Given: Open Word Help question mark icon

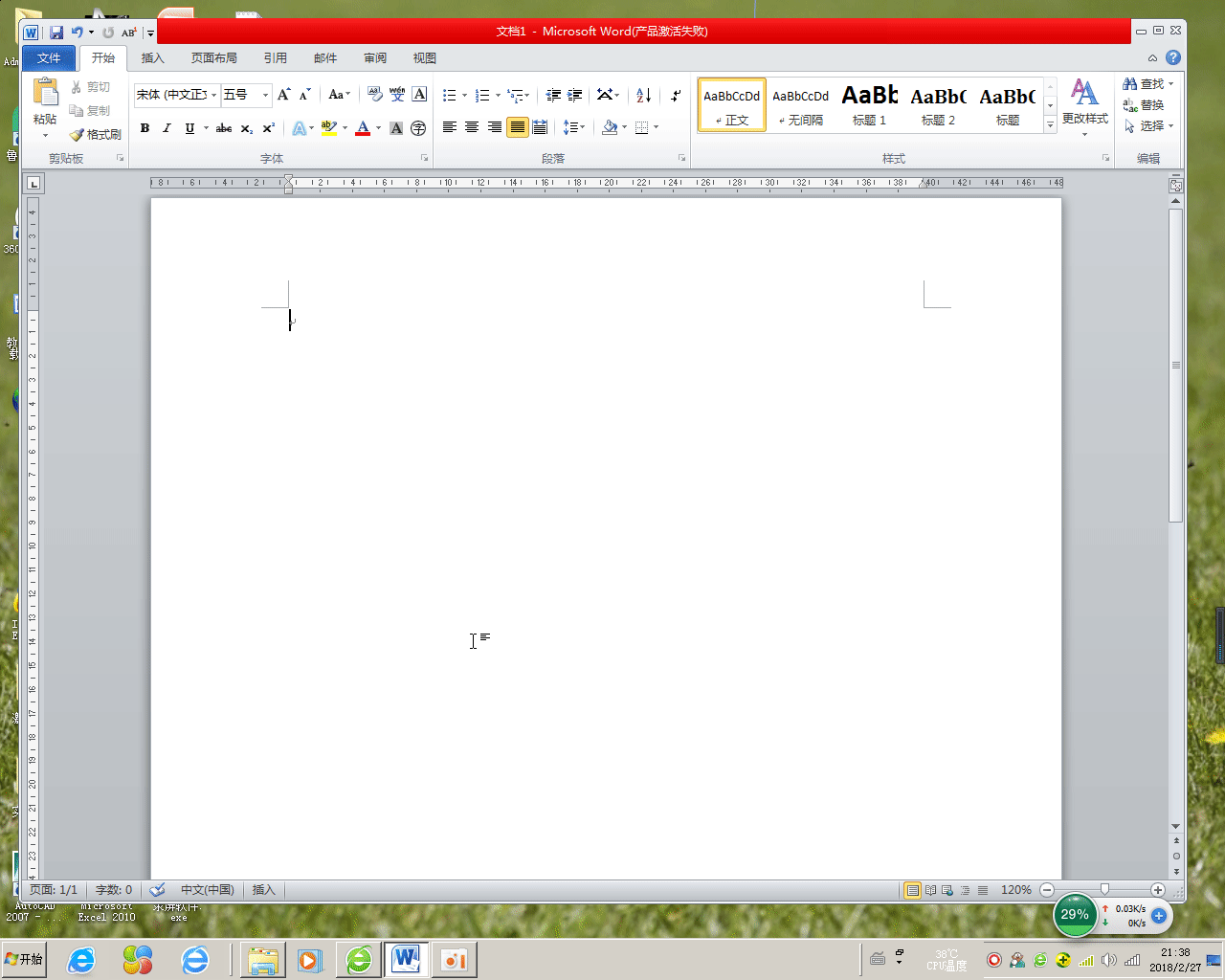Looking at the screenshot, I should click(1173, 57).
